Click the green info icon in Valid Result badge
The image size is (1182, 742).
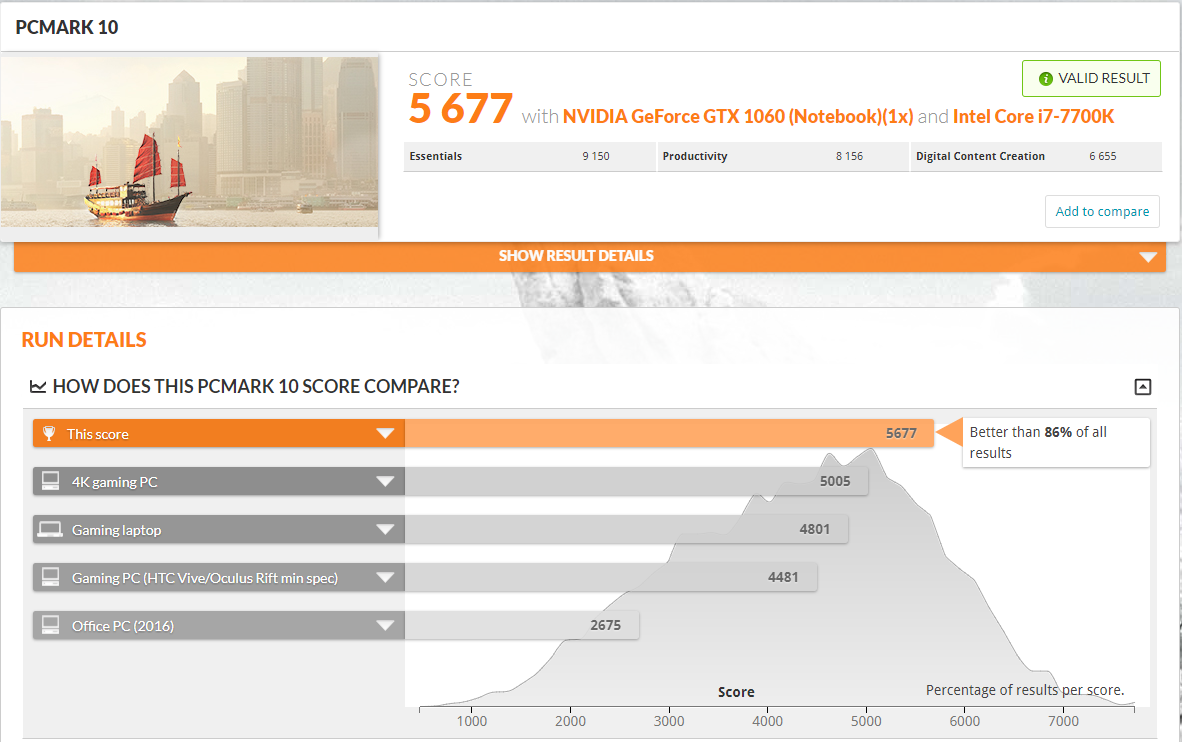pyautogui.click(x=1045, y=78)
